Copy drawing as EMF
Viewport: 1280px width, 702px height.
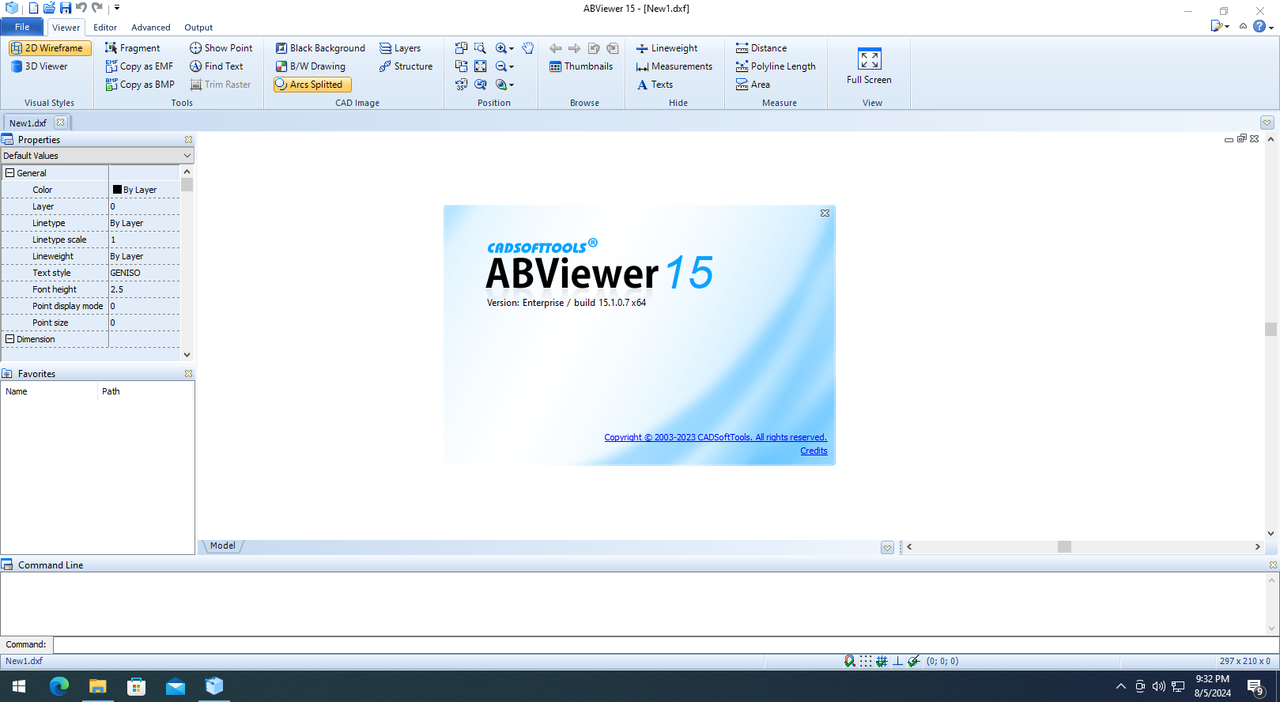click(139, 66)
